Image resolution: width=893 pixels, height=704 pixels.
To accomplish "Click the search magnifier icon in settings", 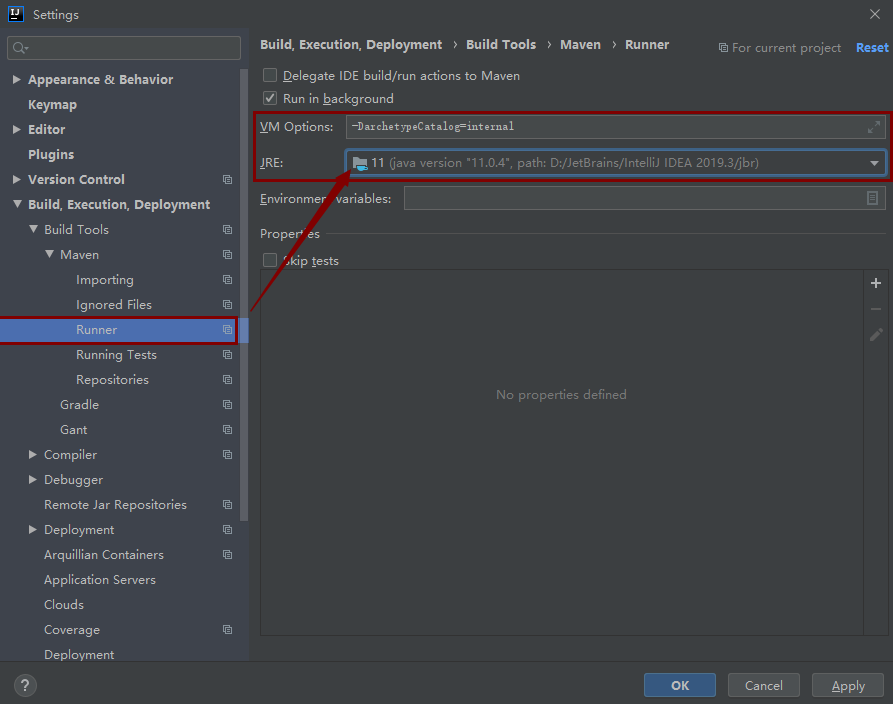I will click(20, 48).
